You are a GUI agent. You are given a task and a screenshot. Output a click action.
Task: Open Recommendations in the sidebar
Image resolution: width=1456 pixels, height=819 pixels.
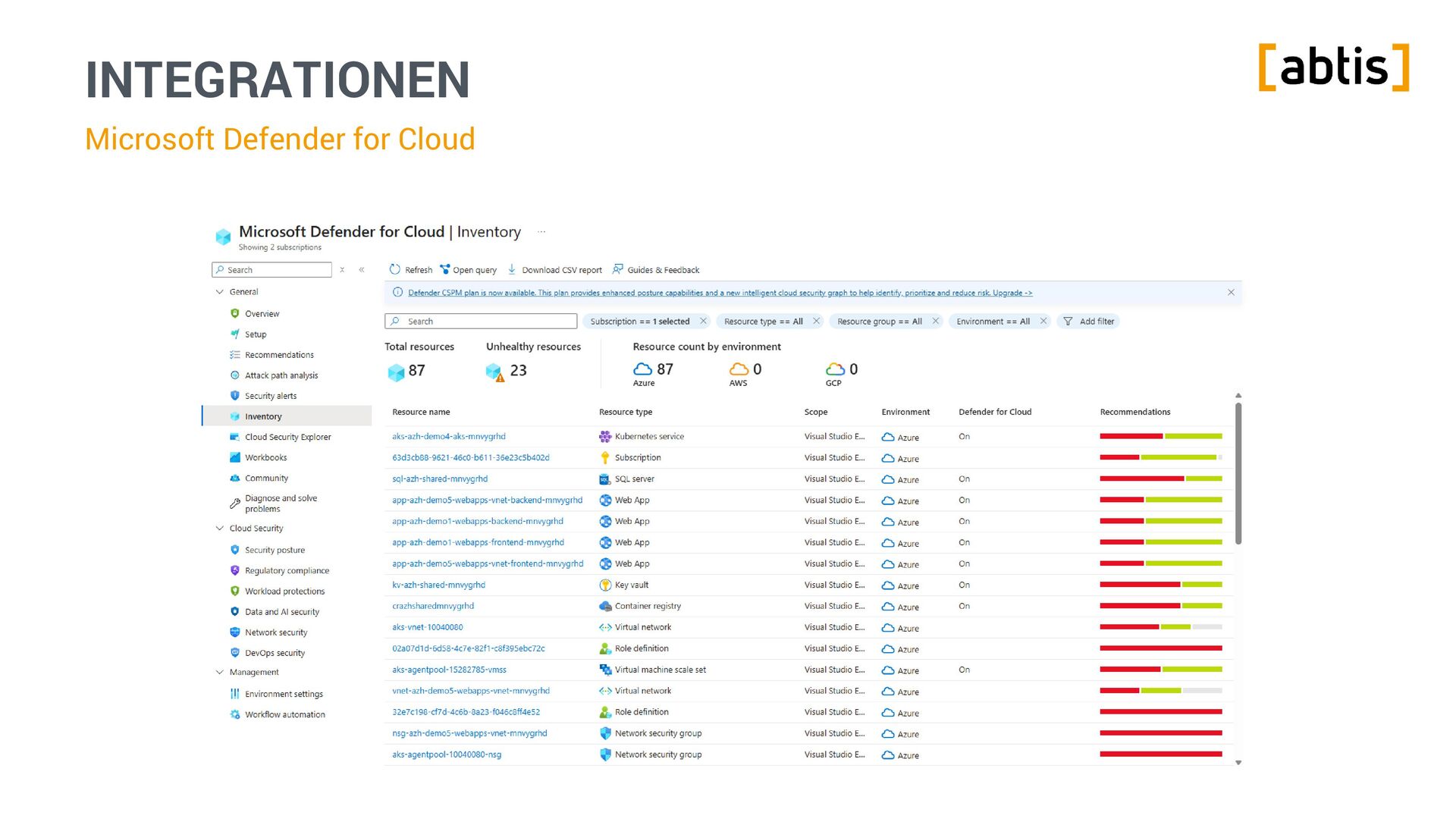pyautogui.click(x=278, y=355)
